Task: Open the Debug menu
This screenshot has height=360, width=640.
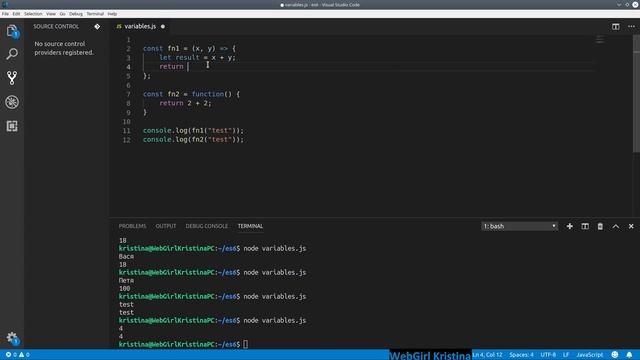Action: (76, 14)
